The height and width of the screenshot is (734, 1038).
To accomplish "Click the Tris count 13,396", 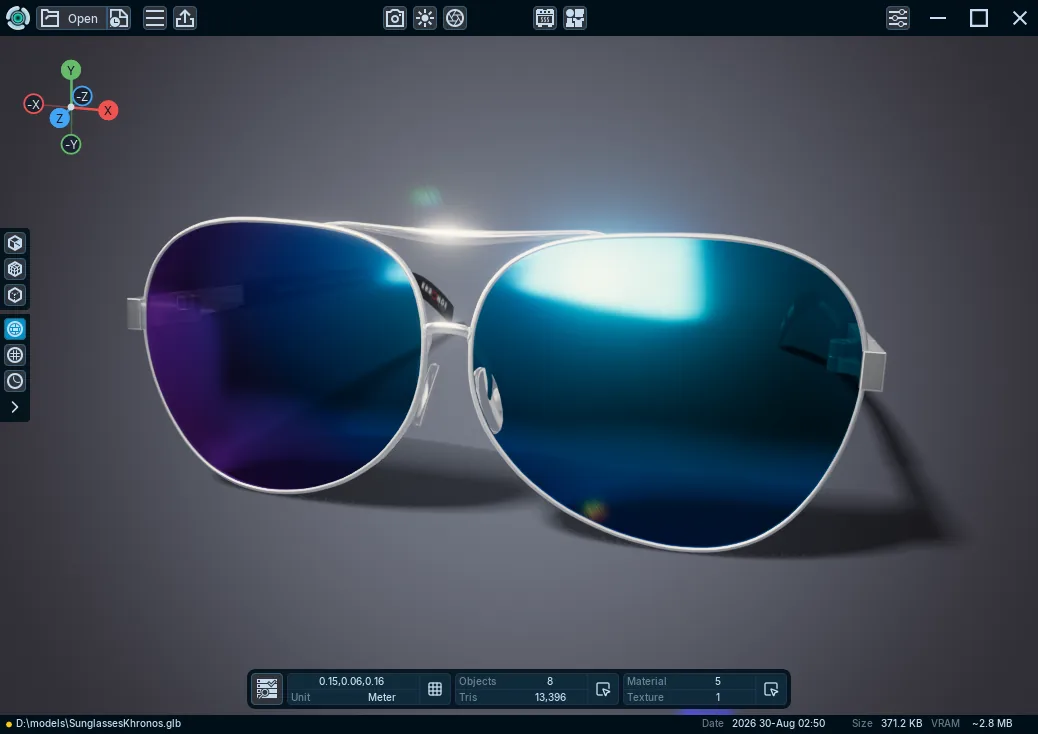I will (550, 697).
